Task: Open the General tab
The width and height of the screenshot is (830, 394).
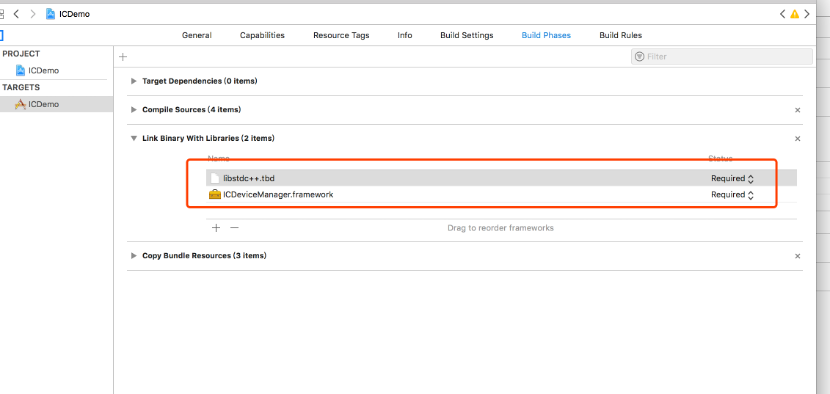Action: click(197, 35)
